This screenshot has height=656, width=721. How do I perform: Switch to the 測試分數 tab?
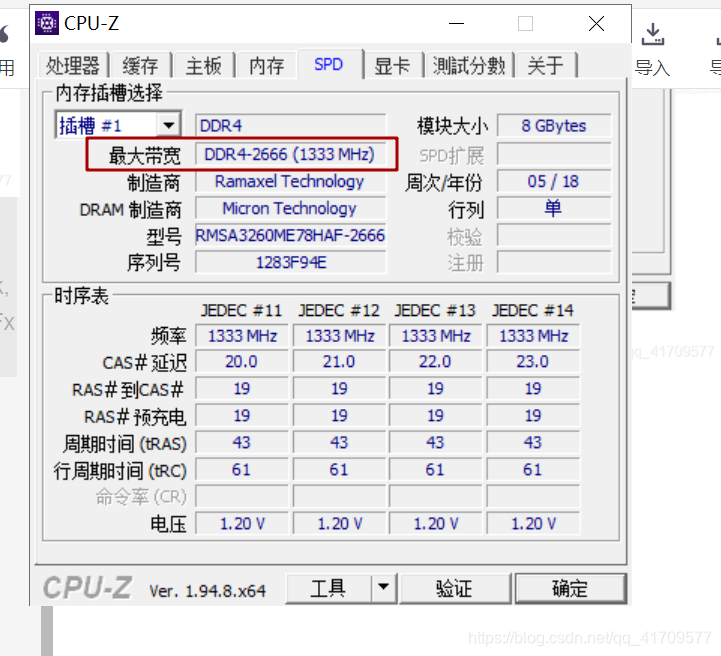469,65
